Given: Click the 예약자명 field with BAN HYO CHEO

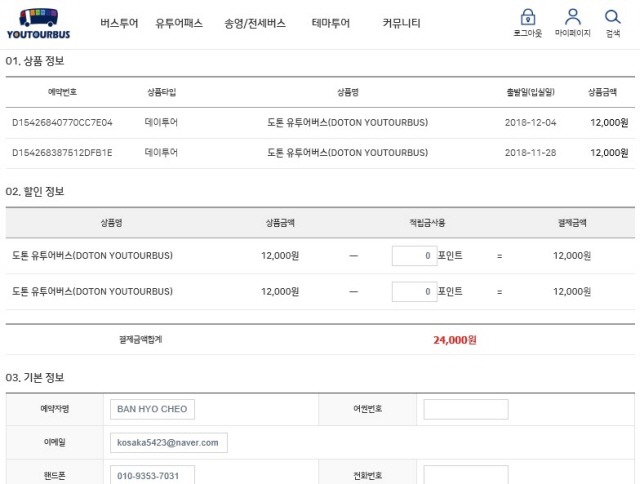Looking at the screenshot, I should point(152,409).
